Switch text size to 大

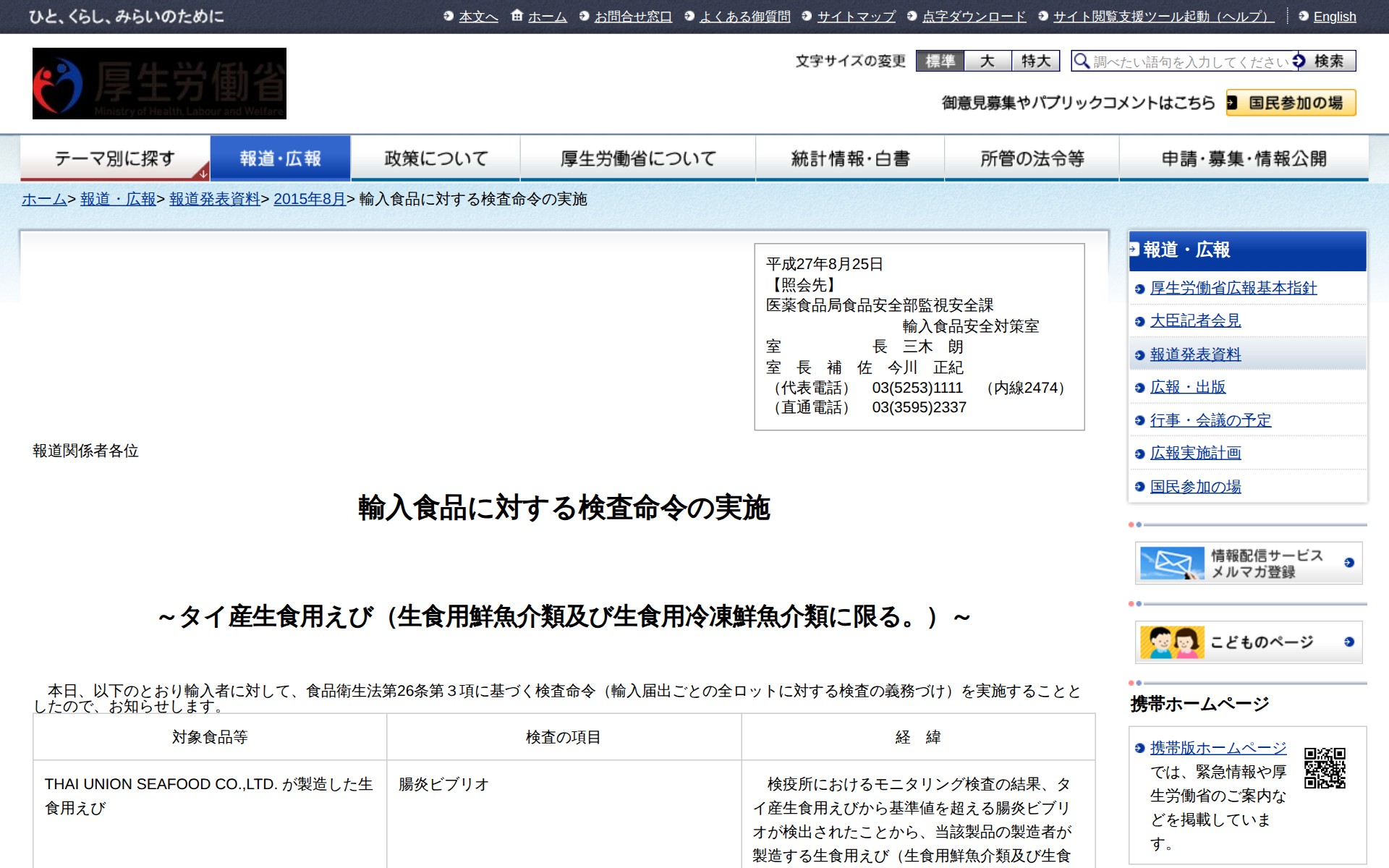tap(987, 61)
